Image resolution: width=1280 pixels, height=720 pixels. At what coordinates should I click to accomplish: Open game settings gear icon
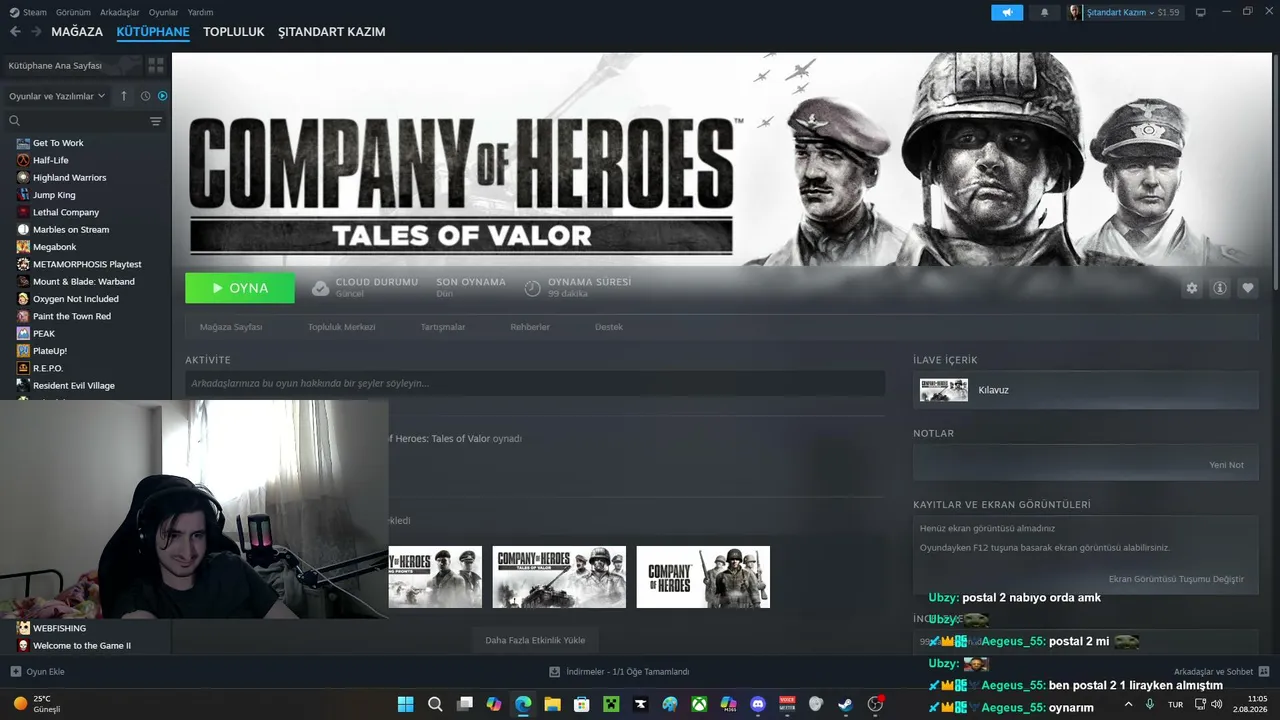tap(1191, 288)
